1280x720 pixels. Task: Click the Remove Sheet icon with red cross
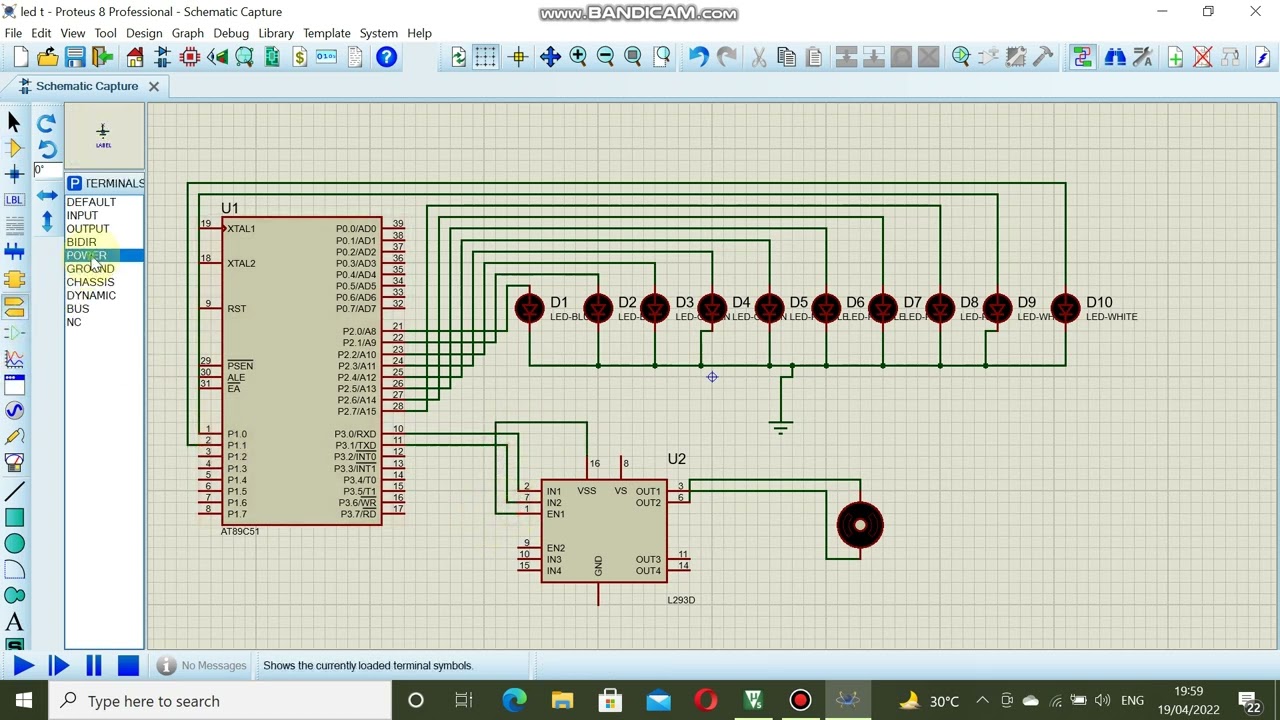[x=1202, y=57]
